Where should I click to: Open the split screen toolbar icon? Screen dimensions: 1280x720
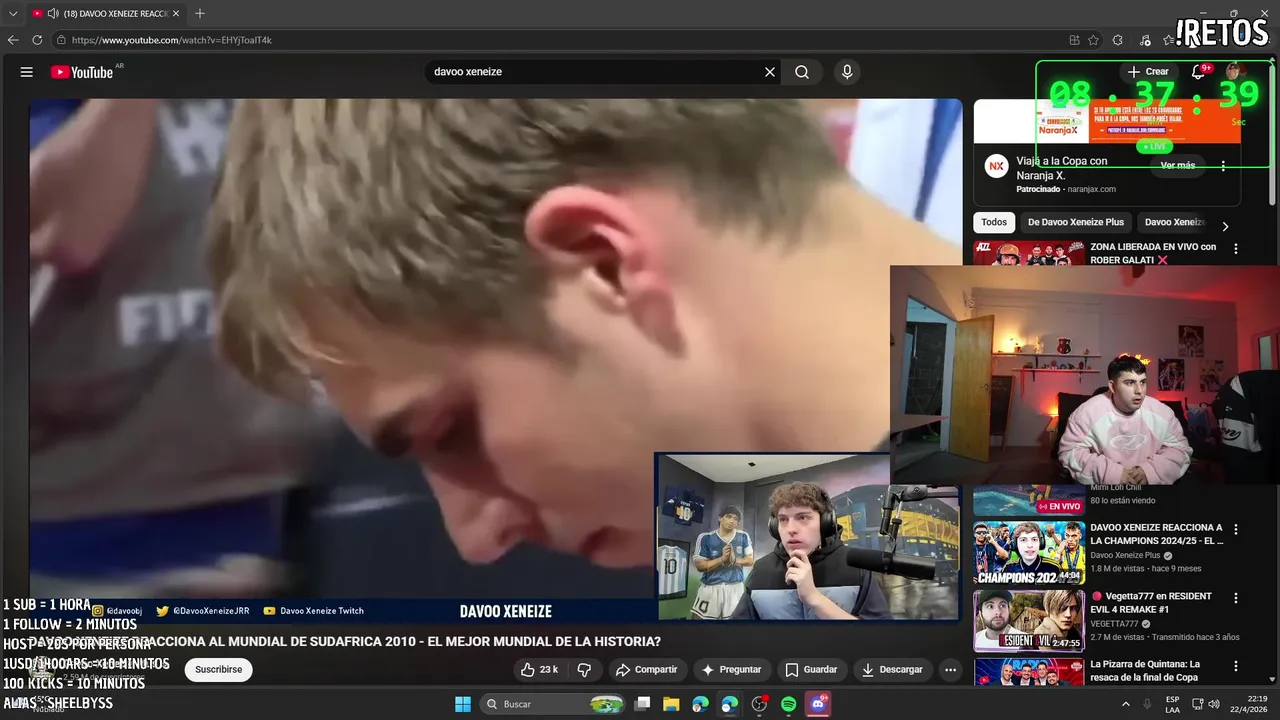pyautogui.click(x=1074, y=40)
